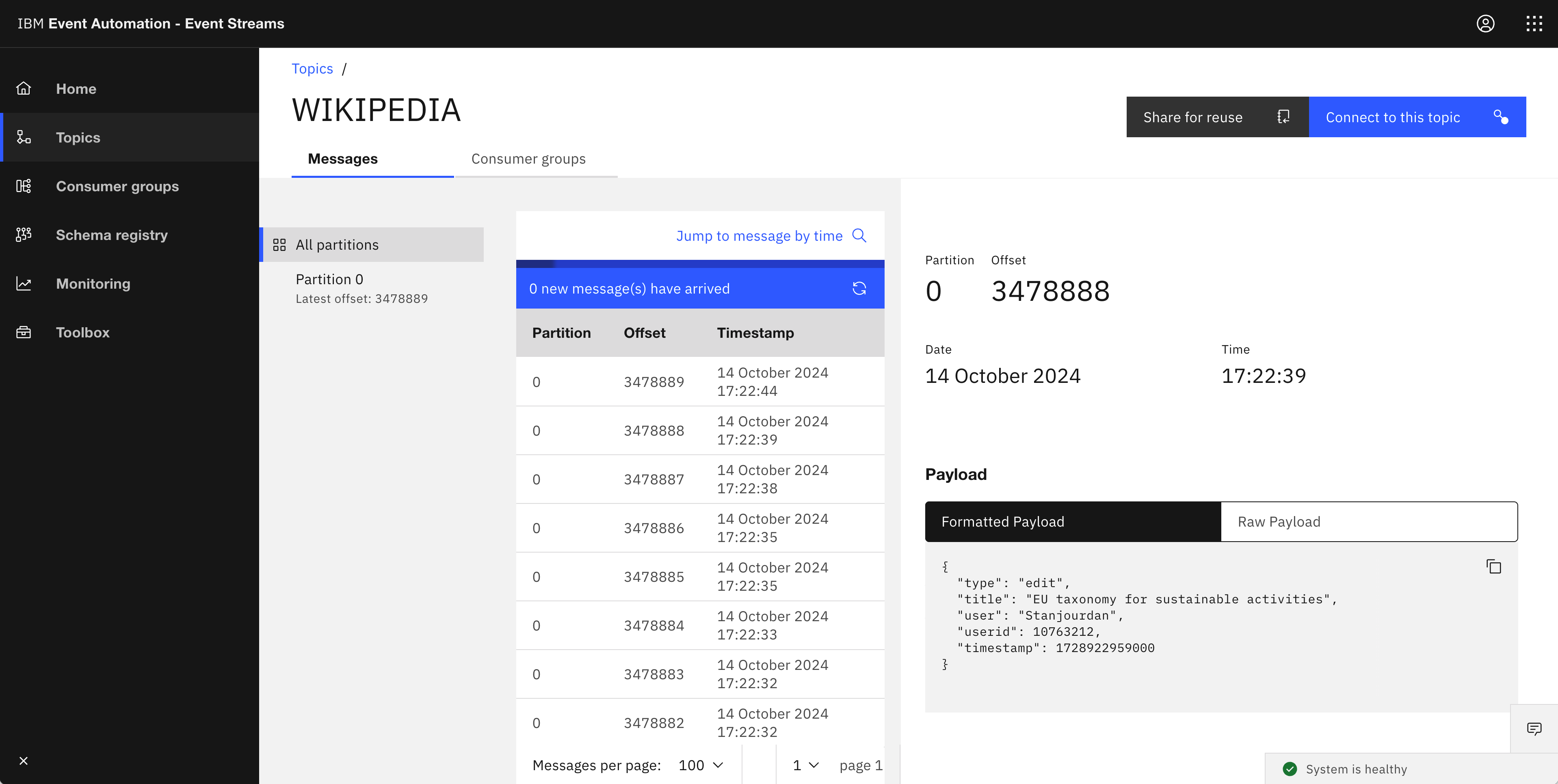This screenshot has height=784, width=1558.
Task: Click the Monitoring chart icon
Action: pos(24,283)
